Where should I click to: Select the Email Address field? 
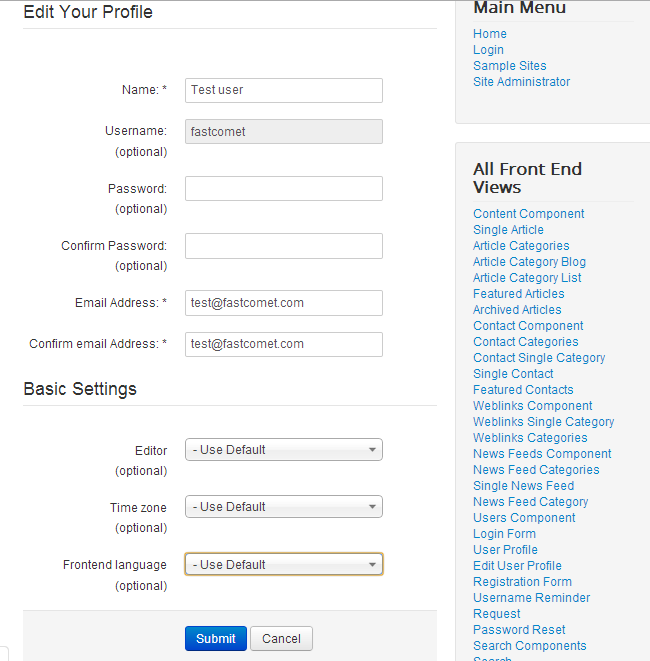(x=283, y=303)
